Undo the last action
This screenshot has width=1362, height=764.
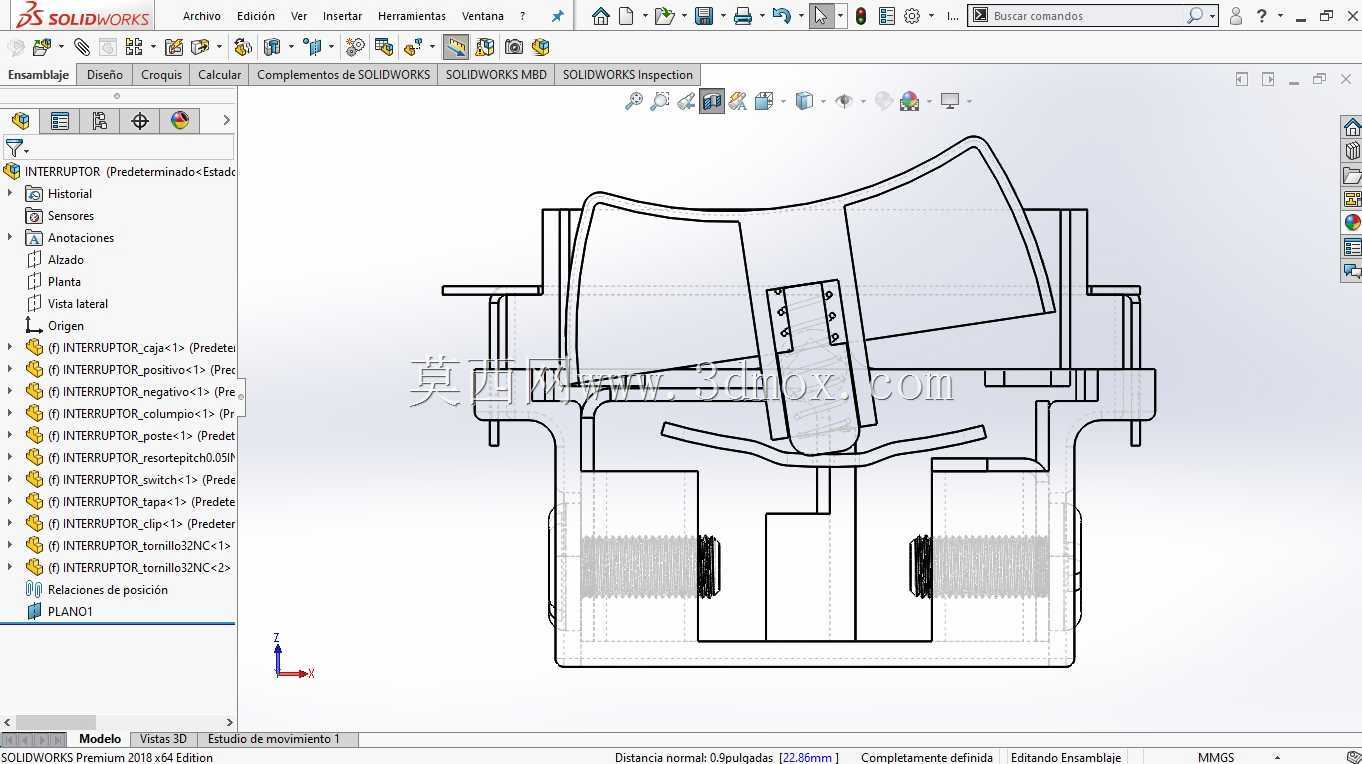[781, 16]
